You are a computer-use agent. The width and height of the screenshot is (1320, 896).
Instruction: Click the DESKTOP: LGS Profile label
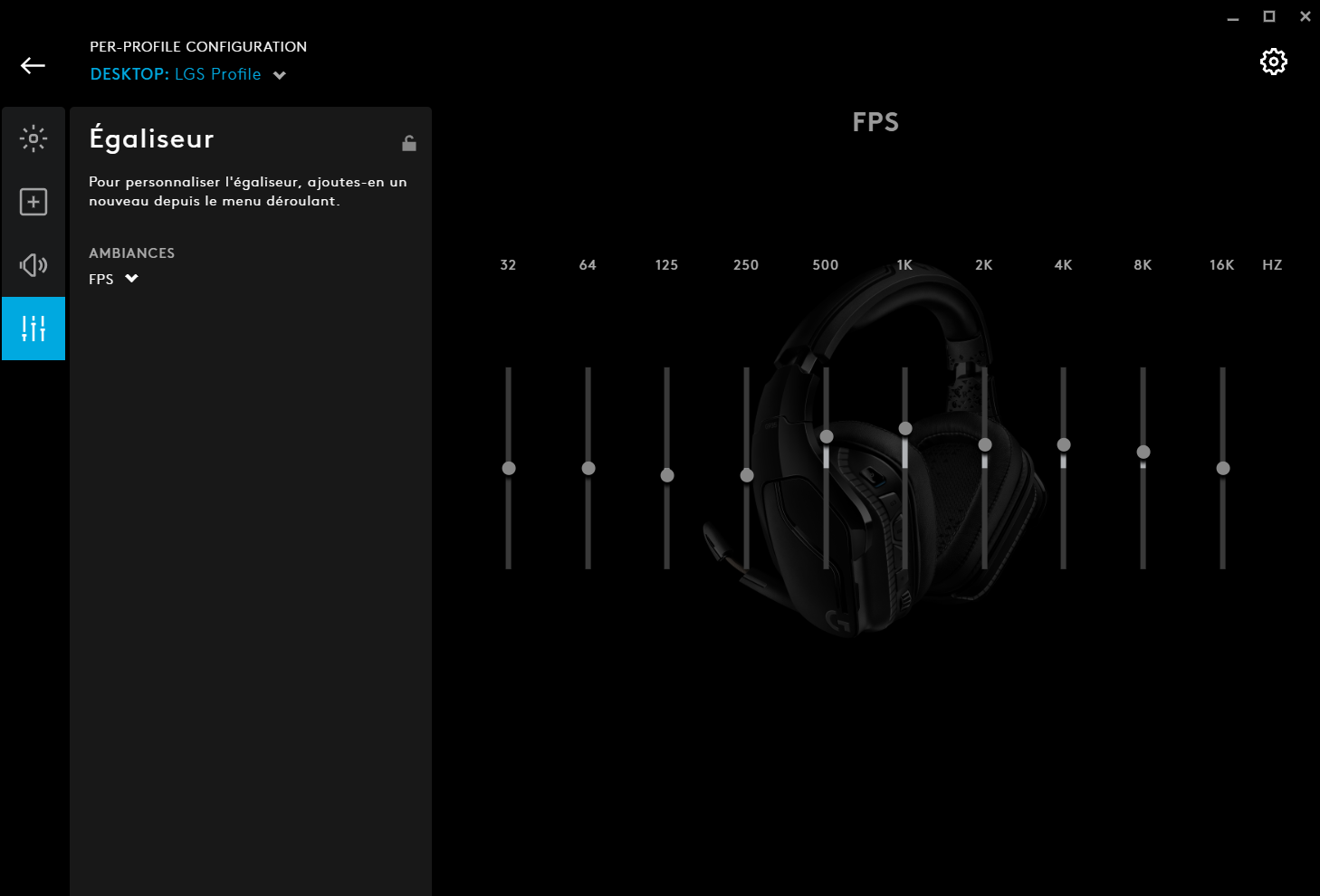(175, 74)
